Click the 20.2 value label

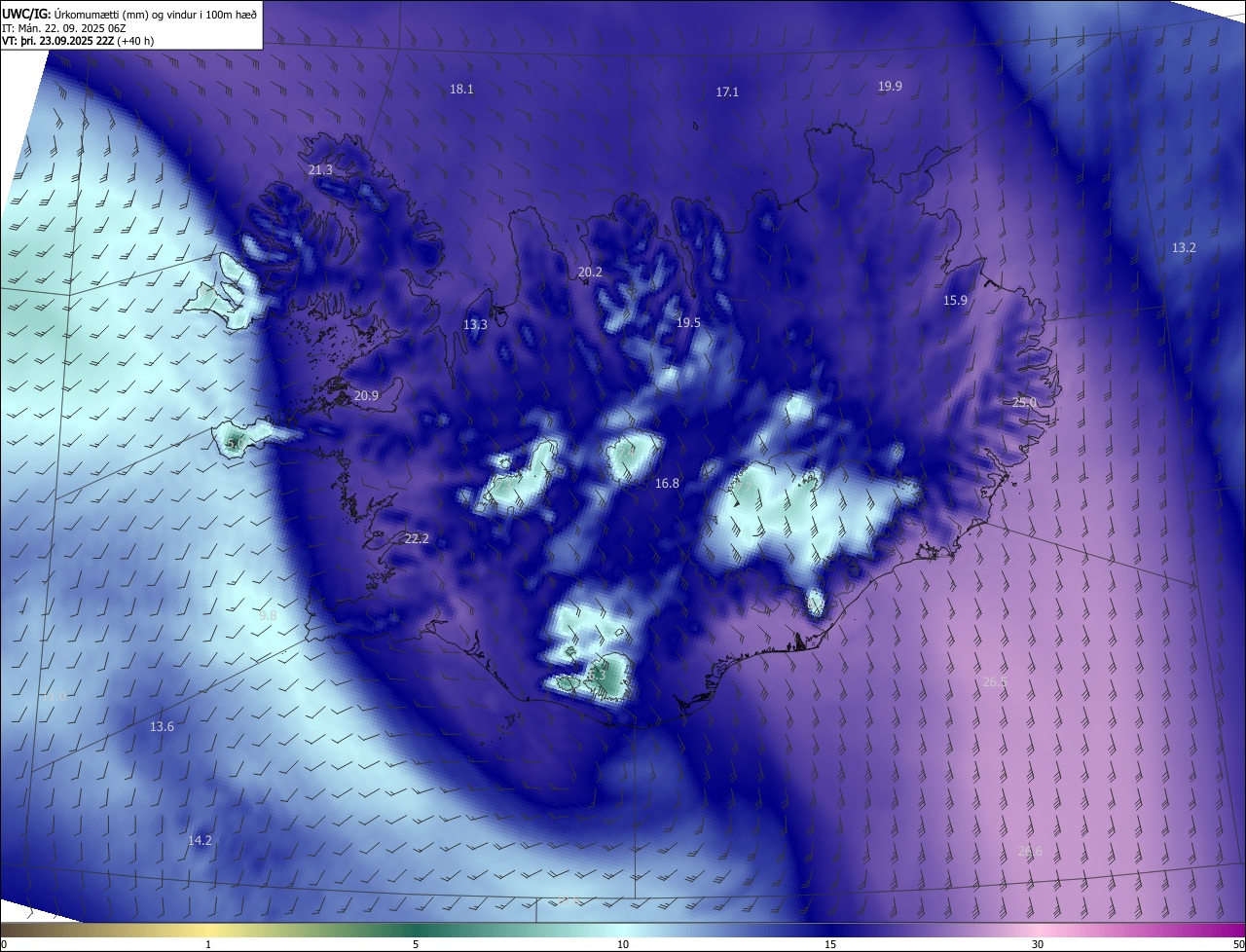pos(590,273)
